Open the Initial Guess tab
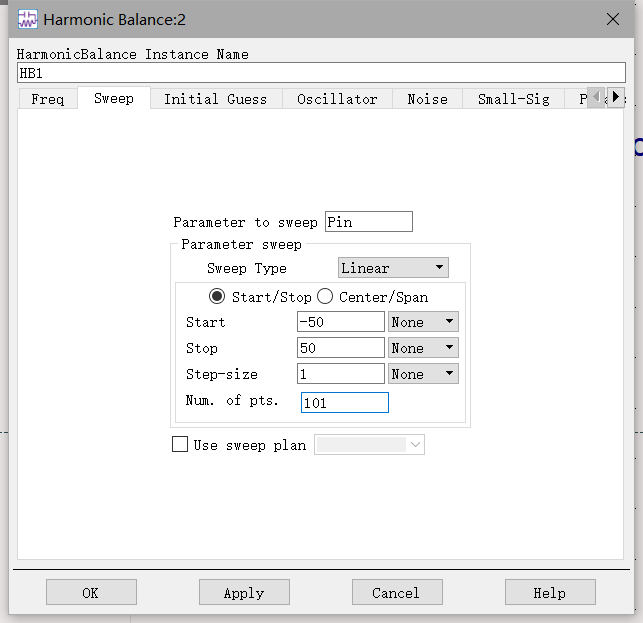The height and width of the screenshot is (623, 643). coord(216,99)
